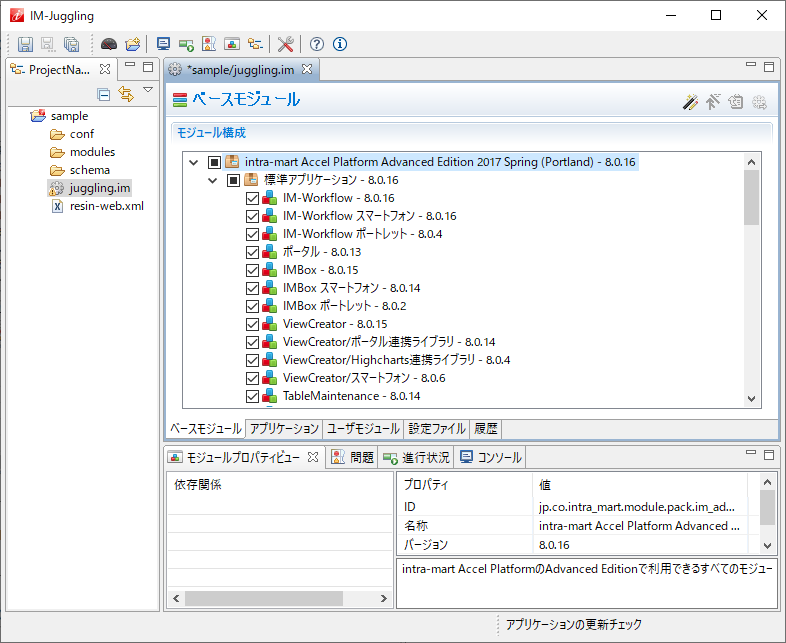
Task: Collapse the intra-mart Accel Platform tree node
Action: coord(193,162)
